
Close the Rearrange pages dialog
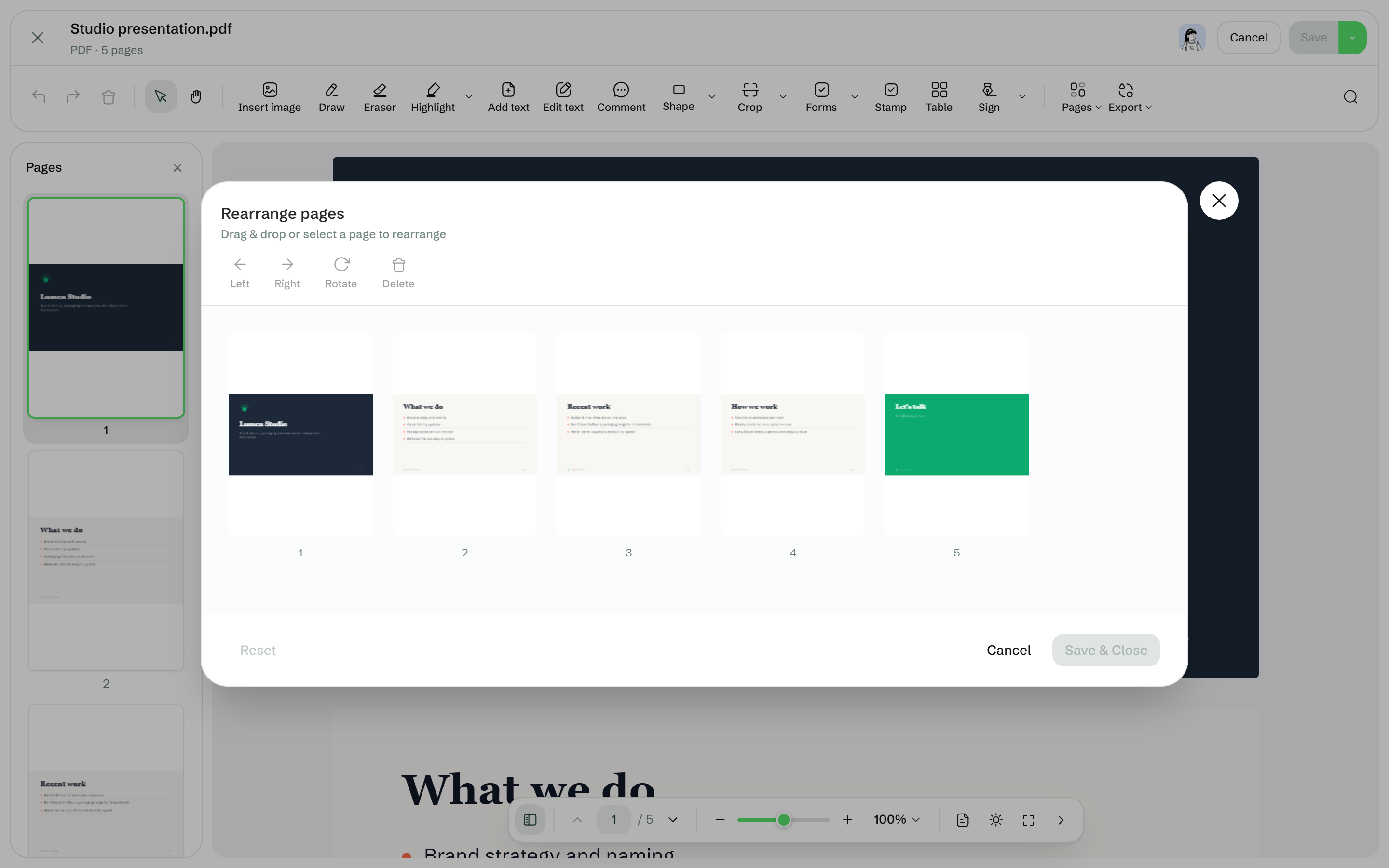tap(1219, 200)
